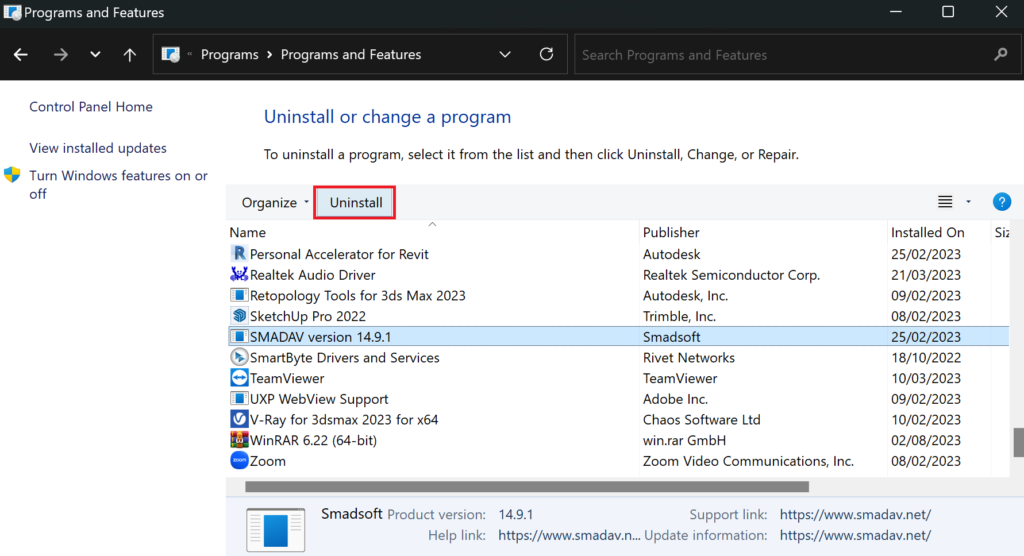This screenshot has height=556, width=1024.
Task: Click the Programs and Features title icon
Action: [x=12, y=12]
